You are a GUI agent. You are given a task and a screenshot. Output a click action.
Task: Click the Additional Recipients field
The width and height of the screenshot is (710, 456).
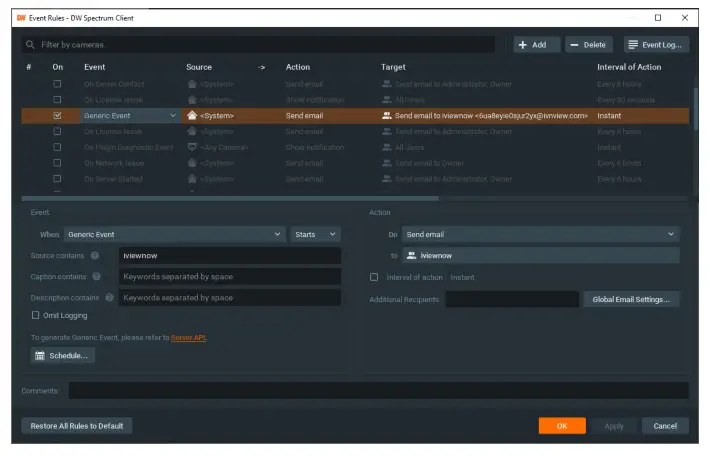click(512, 299)
